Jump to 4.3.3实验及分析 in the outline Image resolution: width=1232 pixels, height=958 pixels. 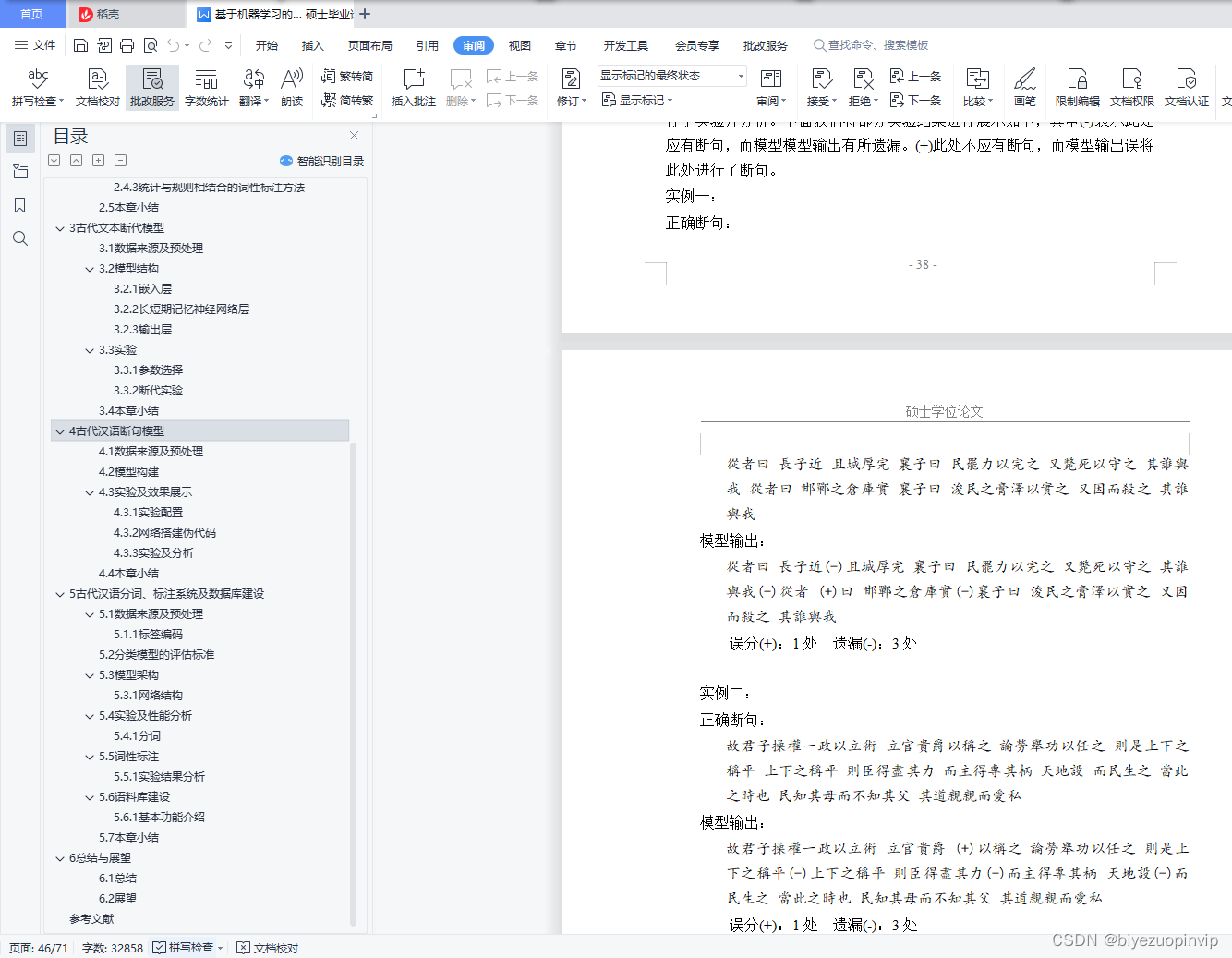point(153,553)
